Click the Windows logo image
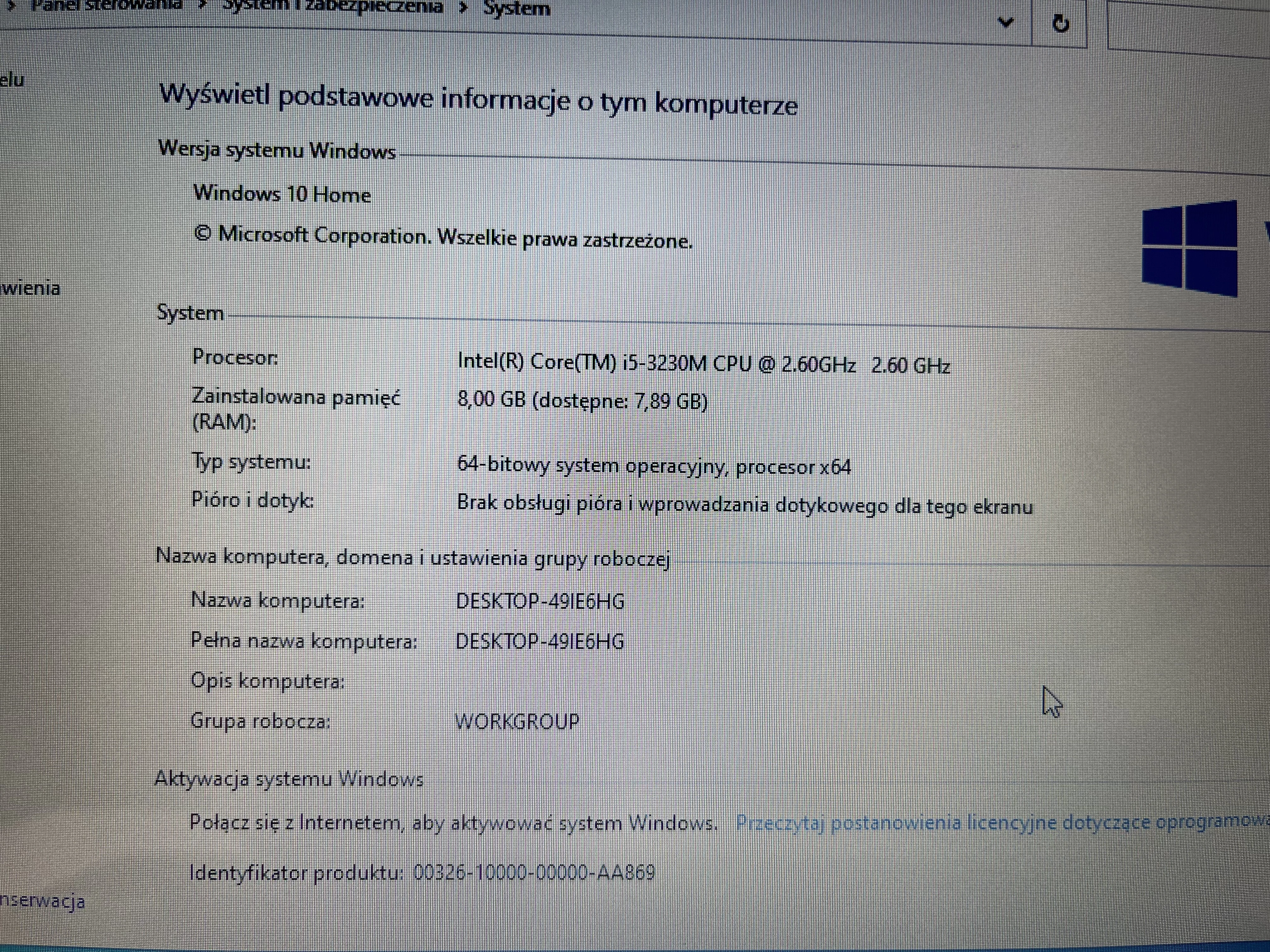Image resolution: width=1270 pixels, height=952 pixels. tap(1190, 248)
